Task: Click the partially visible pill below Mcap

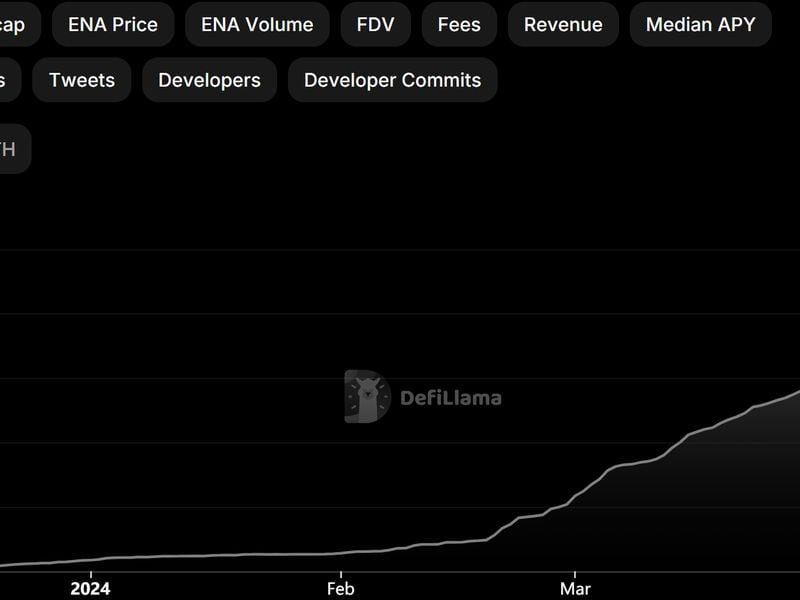Action: tap(6, 79)
